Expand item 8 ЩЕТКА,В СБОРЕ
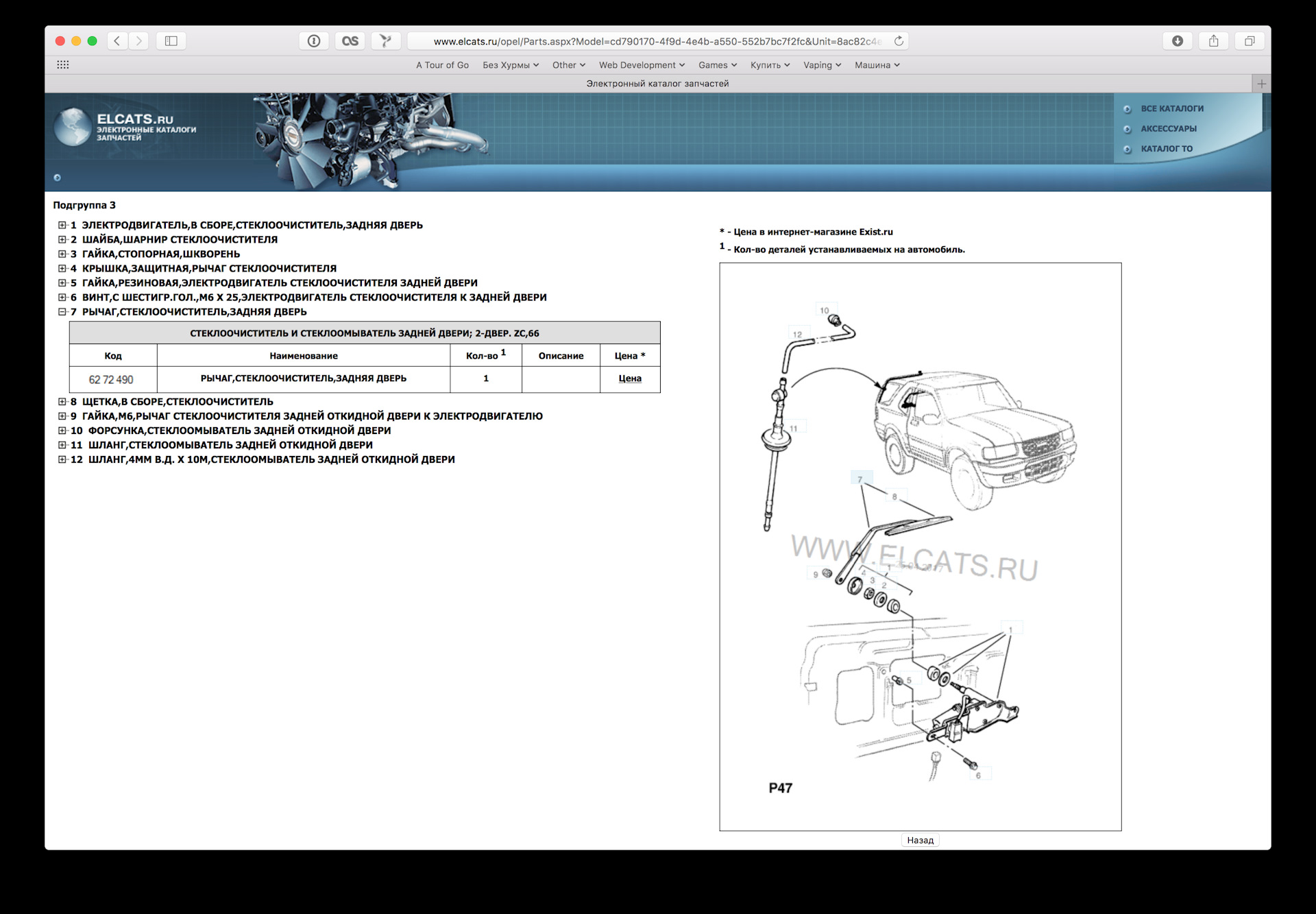The height and width of the screenshot is (914, 1316). [62, 402]
